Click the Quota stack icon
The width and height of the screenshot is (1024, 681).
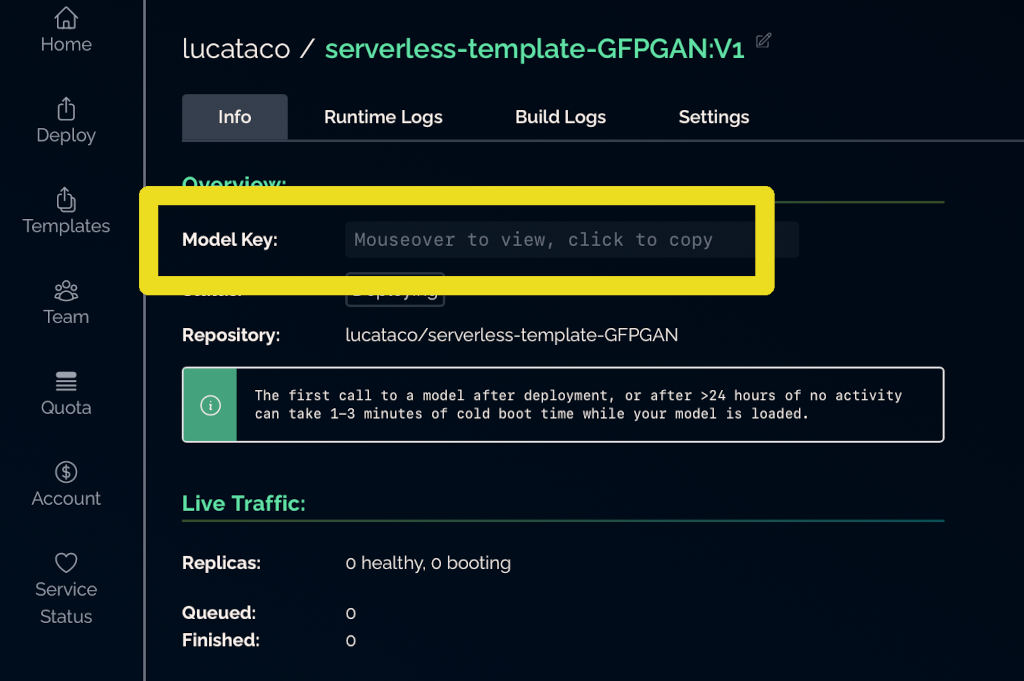(x=66, y=381)
